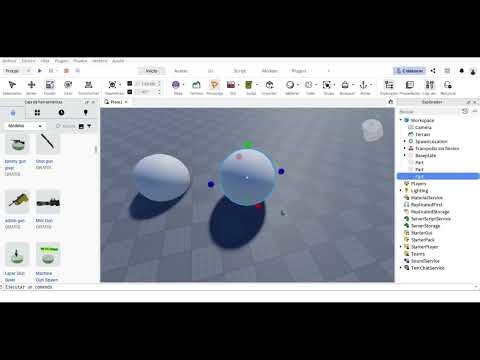Open the Toolbox inventory grid tab
This screenshot has width=480, height=360.
click(x=37, y=113)
